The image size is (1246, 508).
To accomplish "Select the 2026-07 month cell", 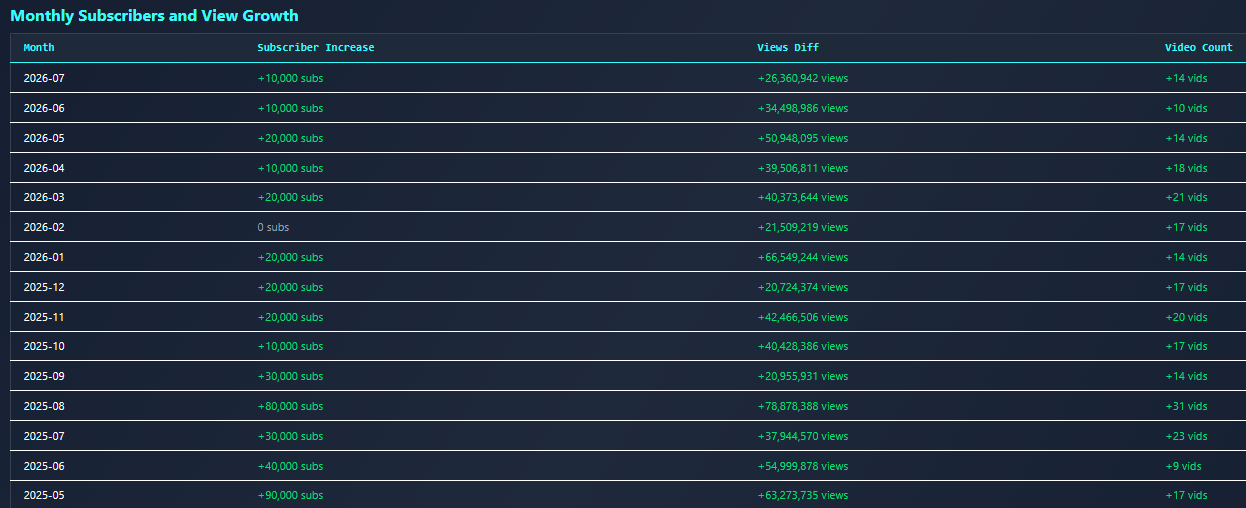I will point(44,78).
